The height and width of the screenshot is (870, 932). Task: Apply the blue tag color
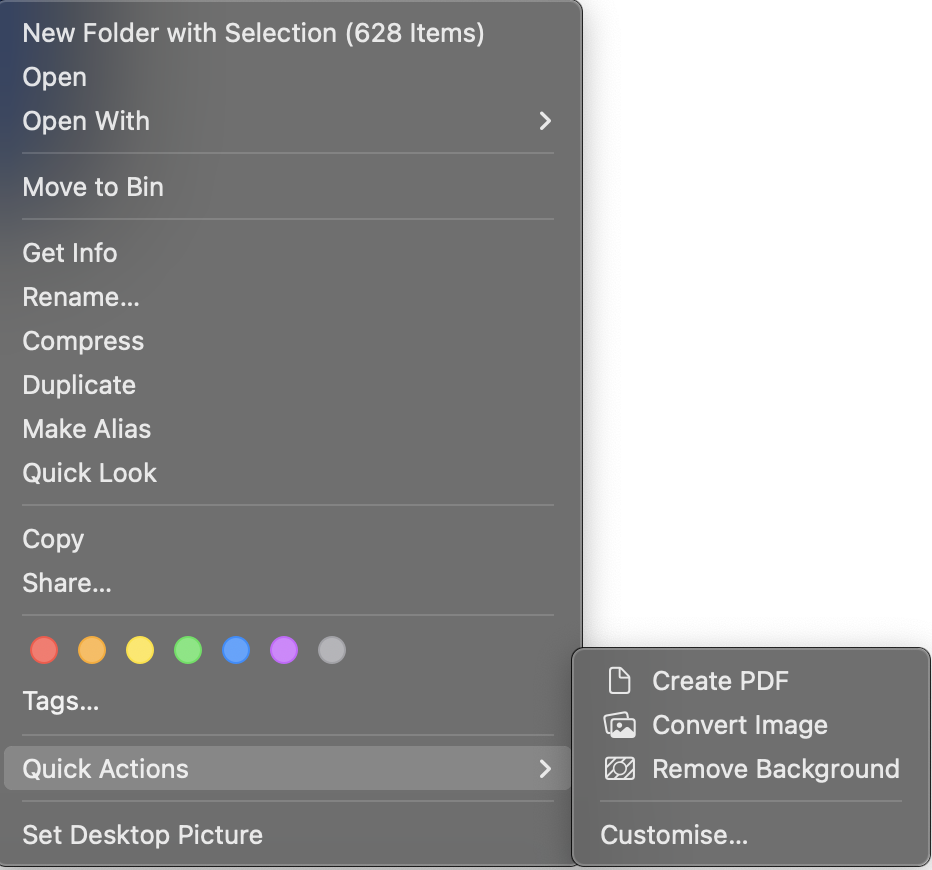pos(236,650)
